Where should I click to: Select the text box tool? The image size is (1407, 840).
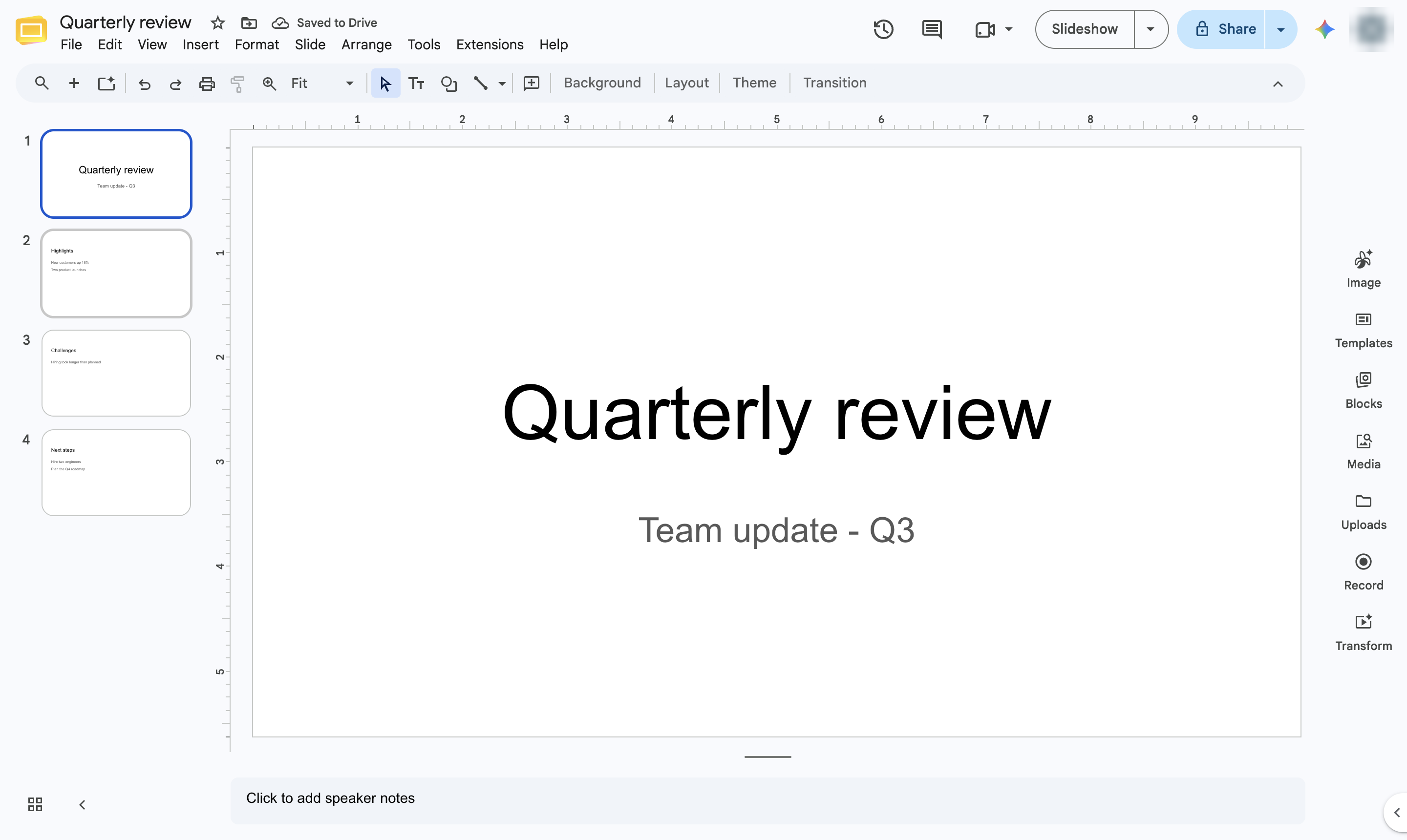[416, 84]
